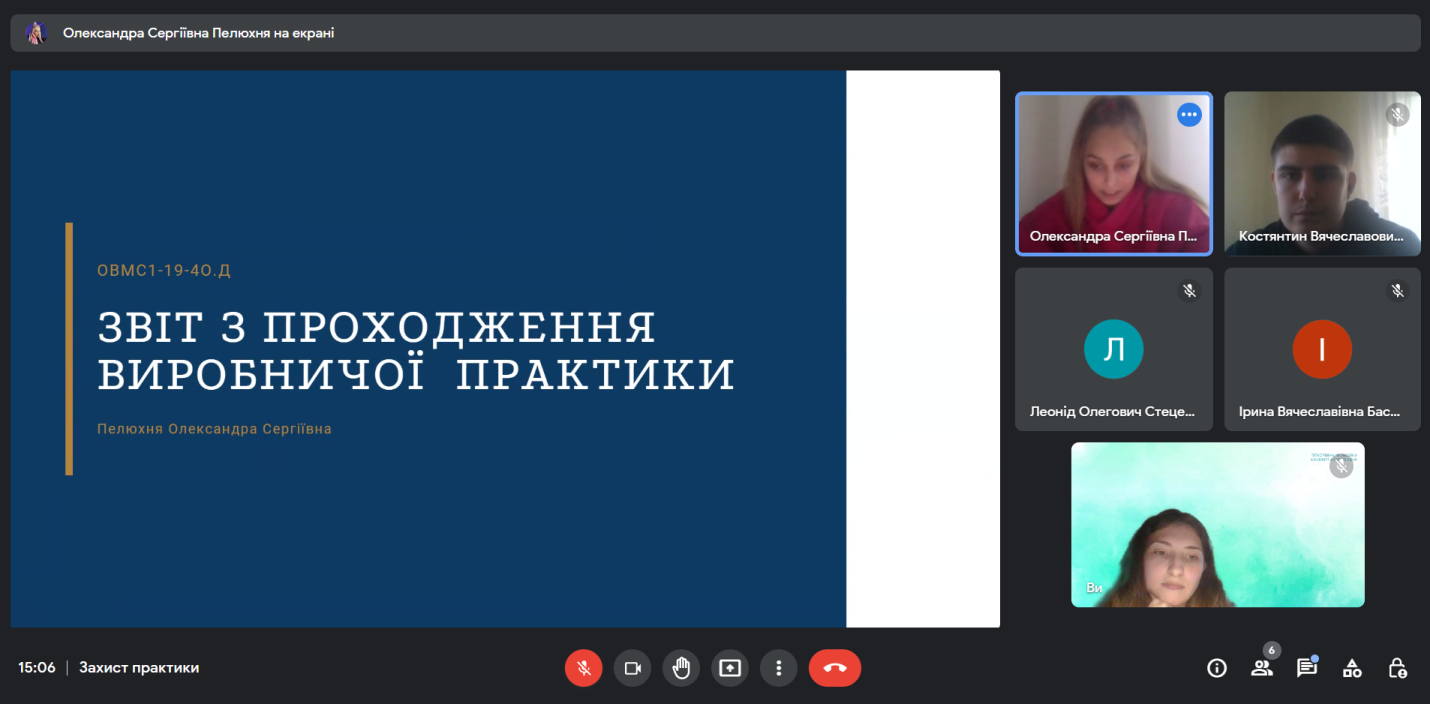Open the chat messages panel
This screenshot has width=1430, height=704.
click(x=1306, y=668)
